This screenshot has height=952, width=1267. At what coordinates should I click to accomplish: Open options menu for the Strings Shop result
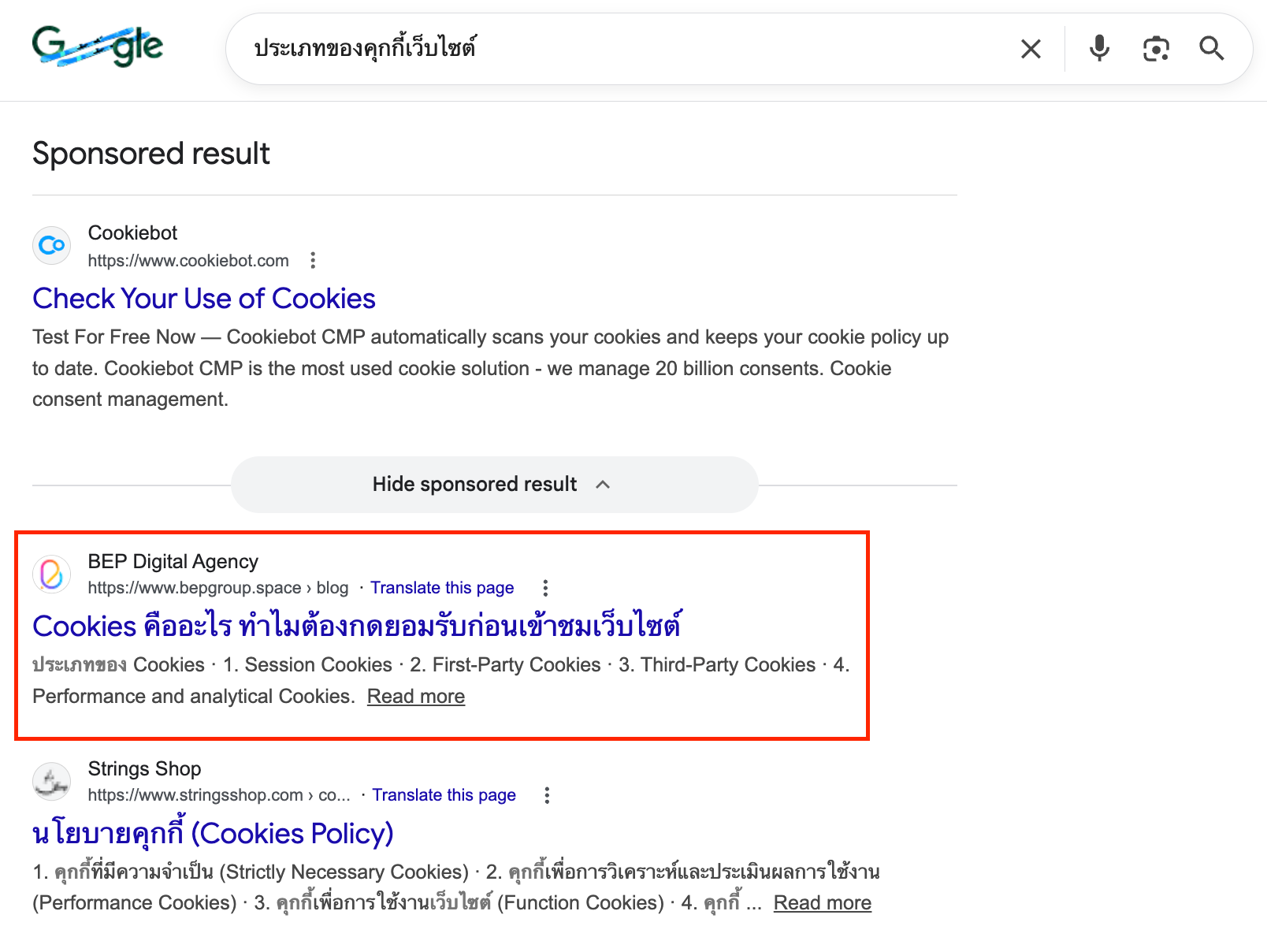click(547, 794)
